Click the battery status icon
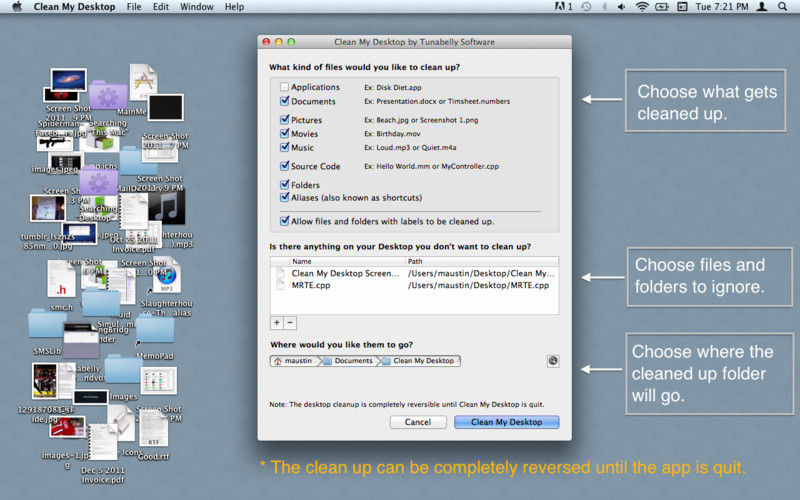This screenshot has width=800, height=500. 662,7
